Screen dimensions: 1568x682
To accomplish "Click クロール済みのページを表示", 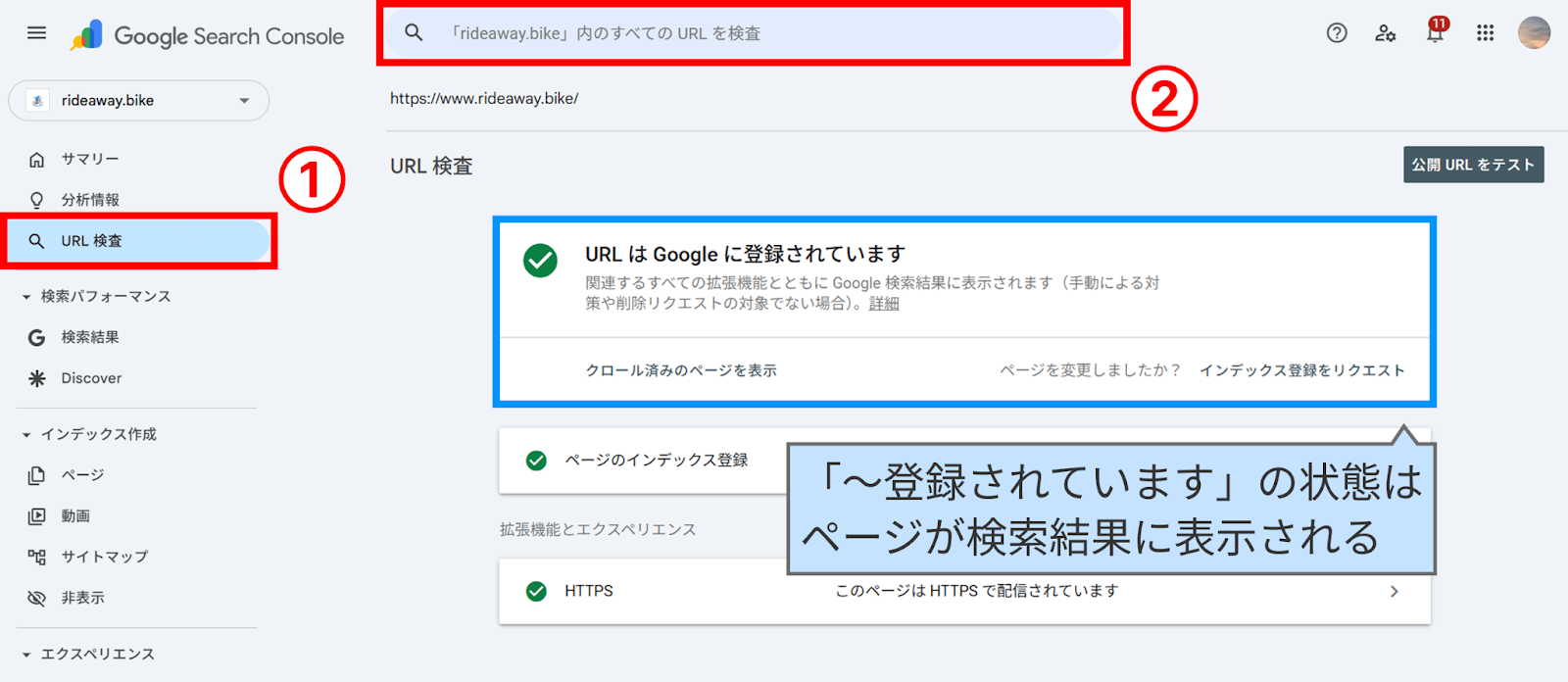I will pyautogui.click(x=681, y=370).
